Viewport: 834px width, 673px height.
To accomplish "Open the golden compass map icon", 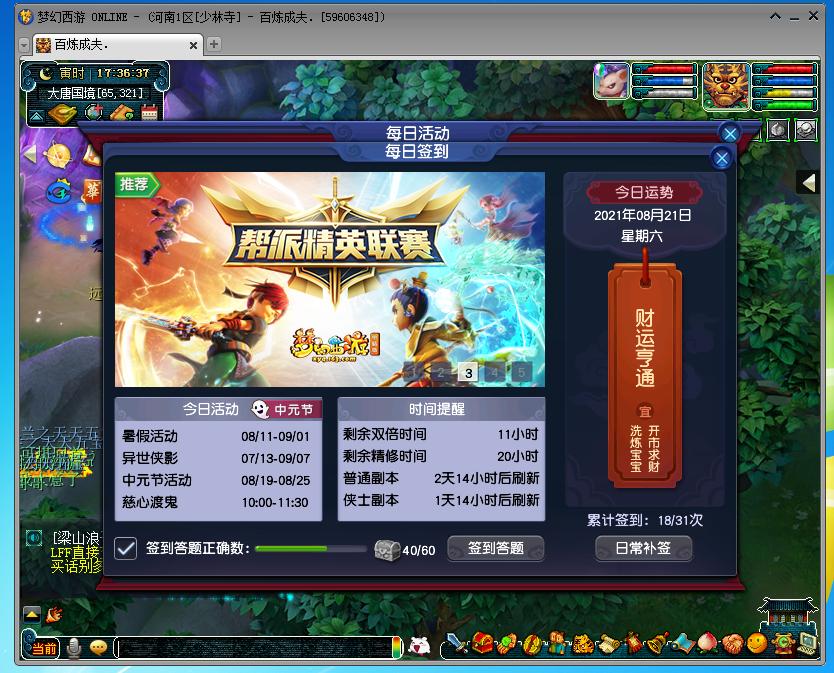I will pyautogui.click(x=62, y=113).
